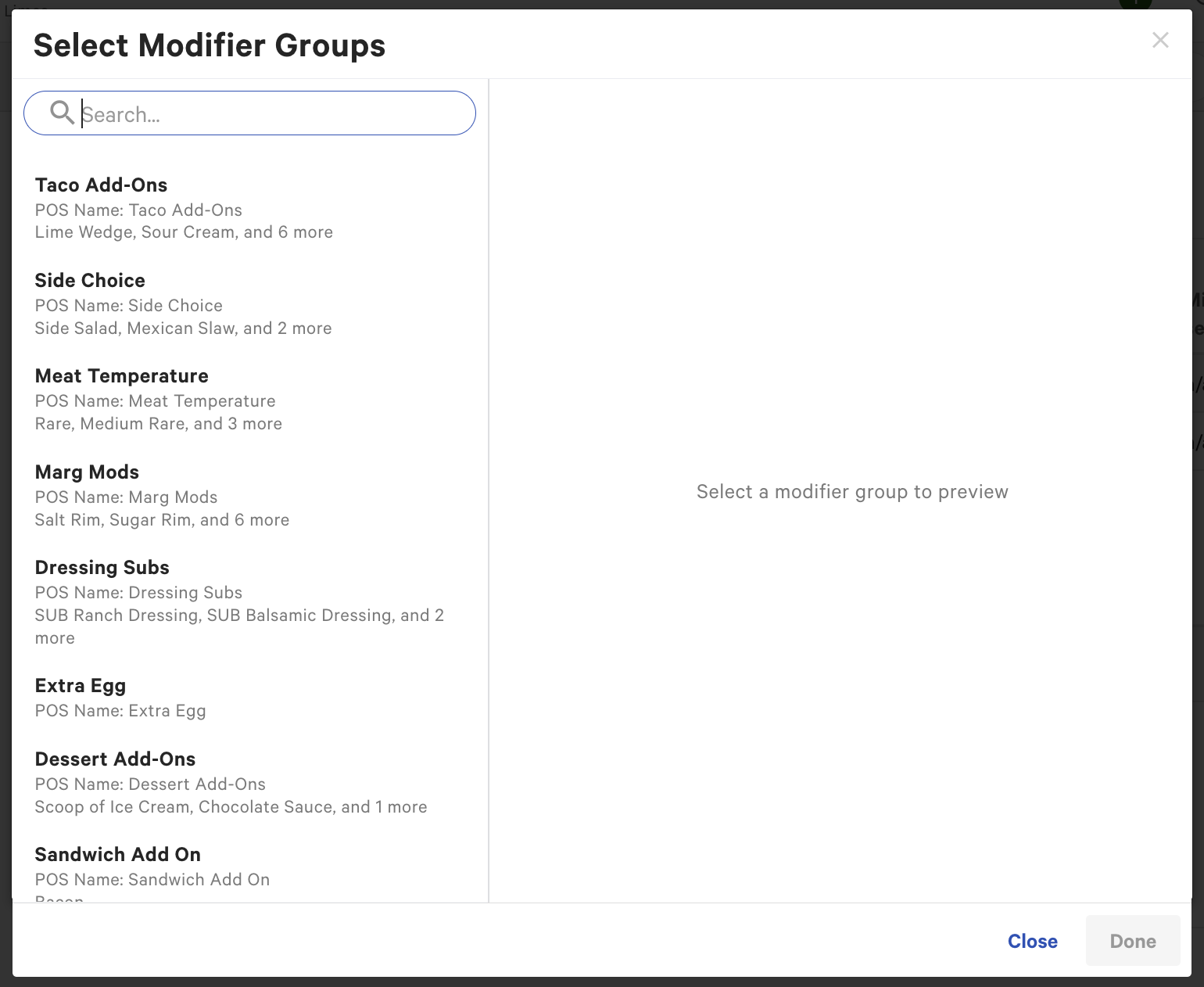Click the search magnifier icon
Image resolution: width=1204 pixels, height=987 pixels.
(63, 113)
